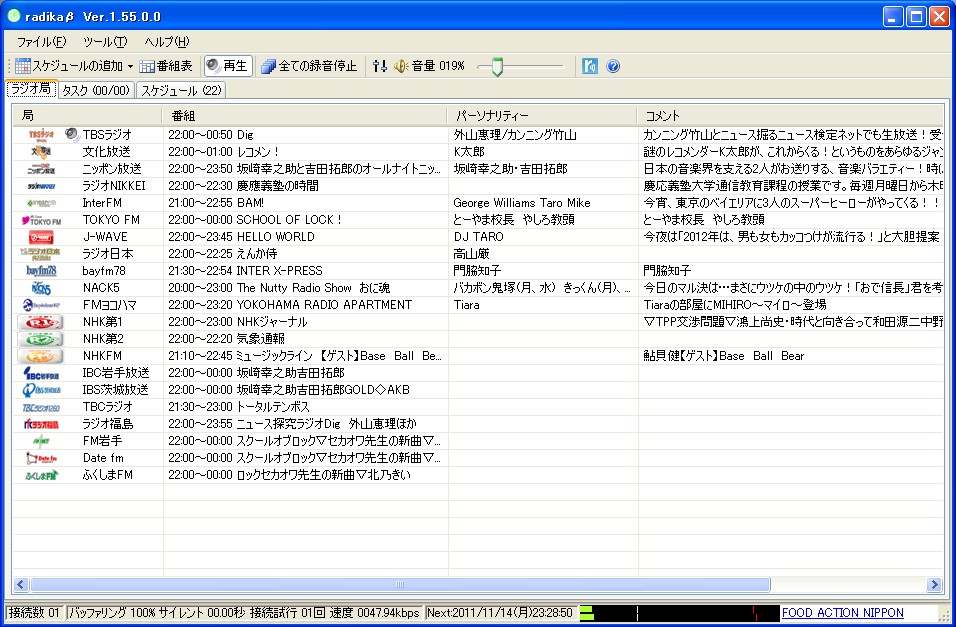Click the left arrow of the horizontal scrollbar
956x627 pixels.
(21, 585)
